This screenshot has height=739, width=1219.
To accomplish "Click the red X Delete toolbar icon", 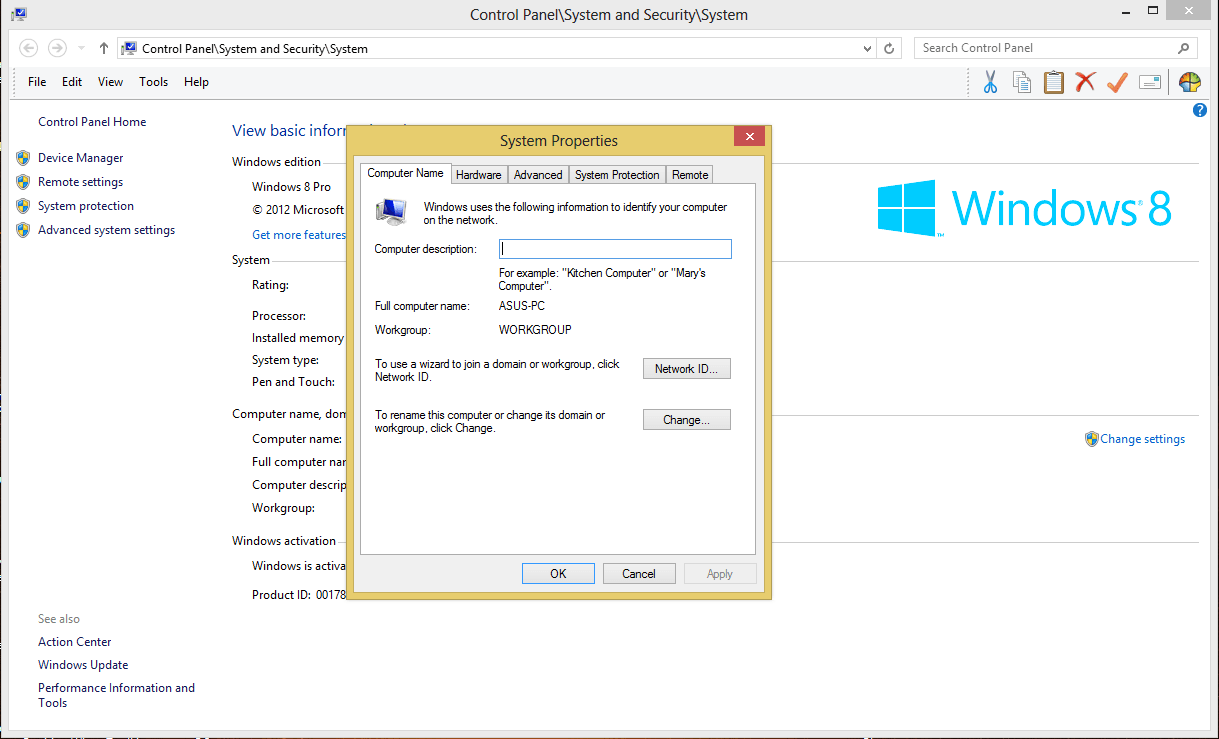I will click(1085, 82).
